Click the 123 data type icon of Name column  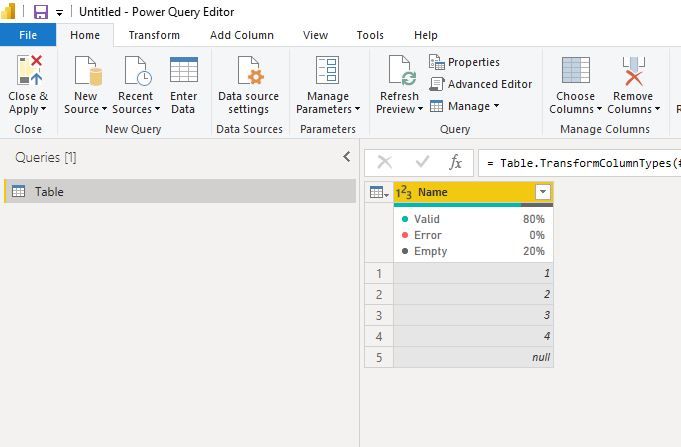pyautogui.click(x=403, y=192)
